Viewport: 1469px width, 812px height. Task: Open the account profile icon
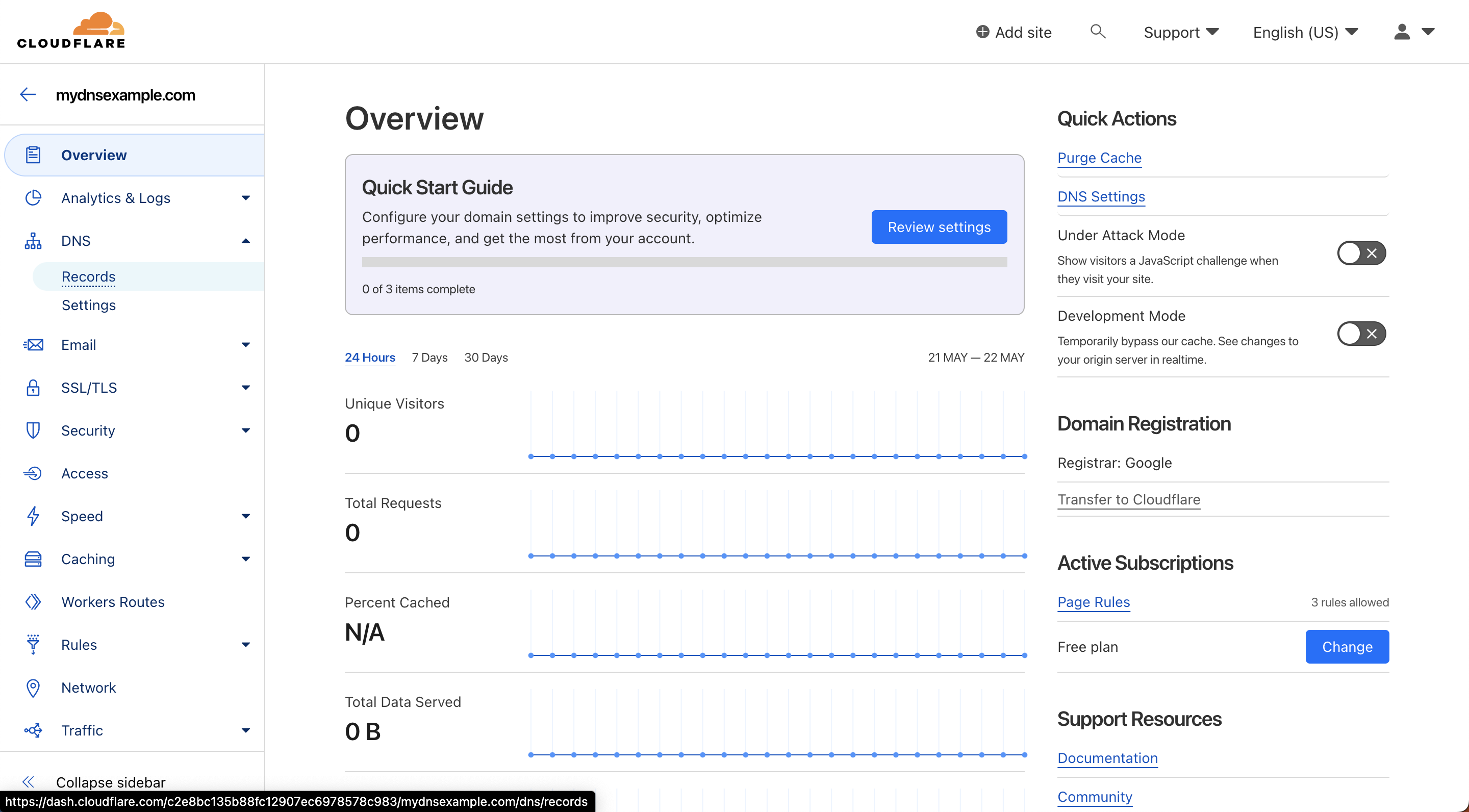1402,32
